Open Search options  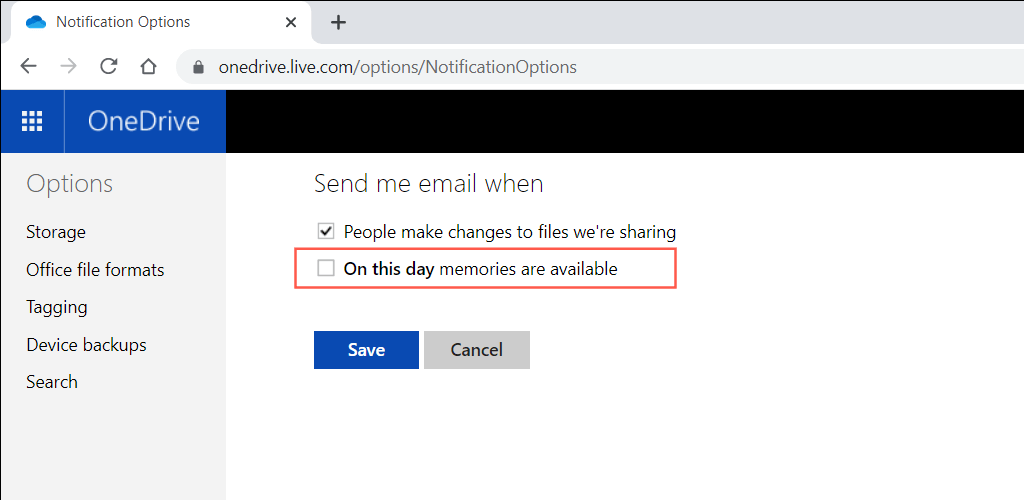pyautogui.click(x=52, y=382)
